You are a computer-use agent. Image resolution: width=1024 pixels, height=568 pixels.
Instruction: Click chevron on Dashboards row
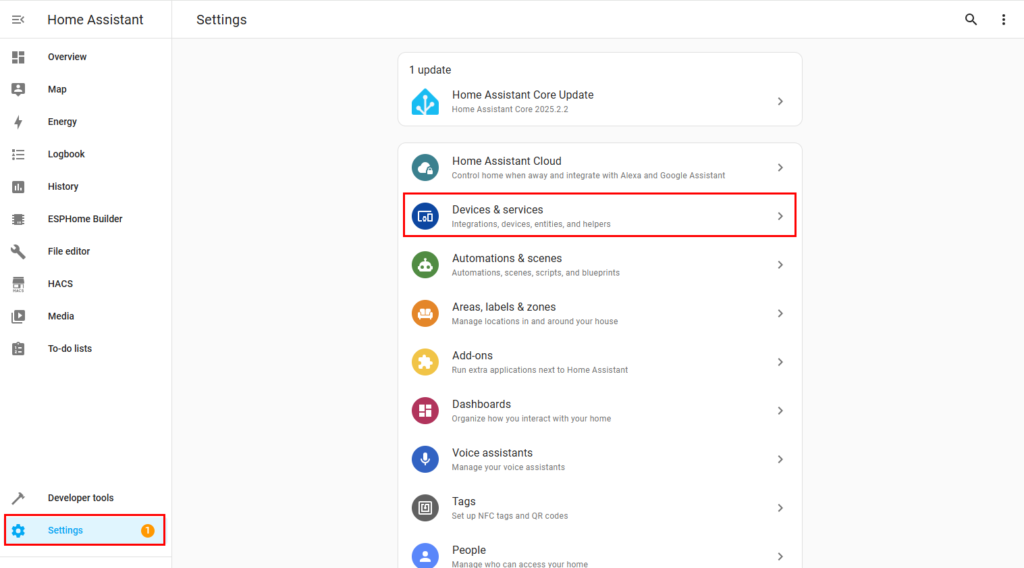[780, 411]
